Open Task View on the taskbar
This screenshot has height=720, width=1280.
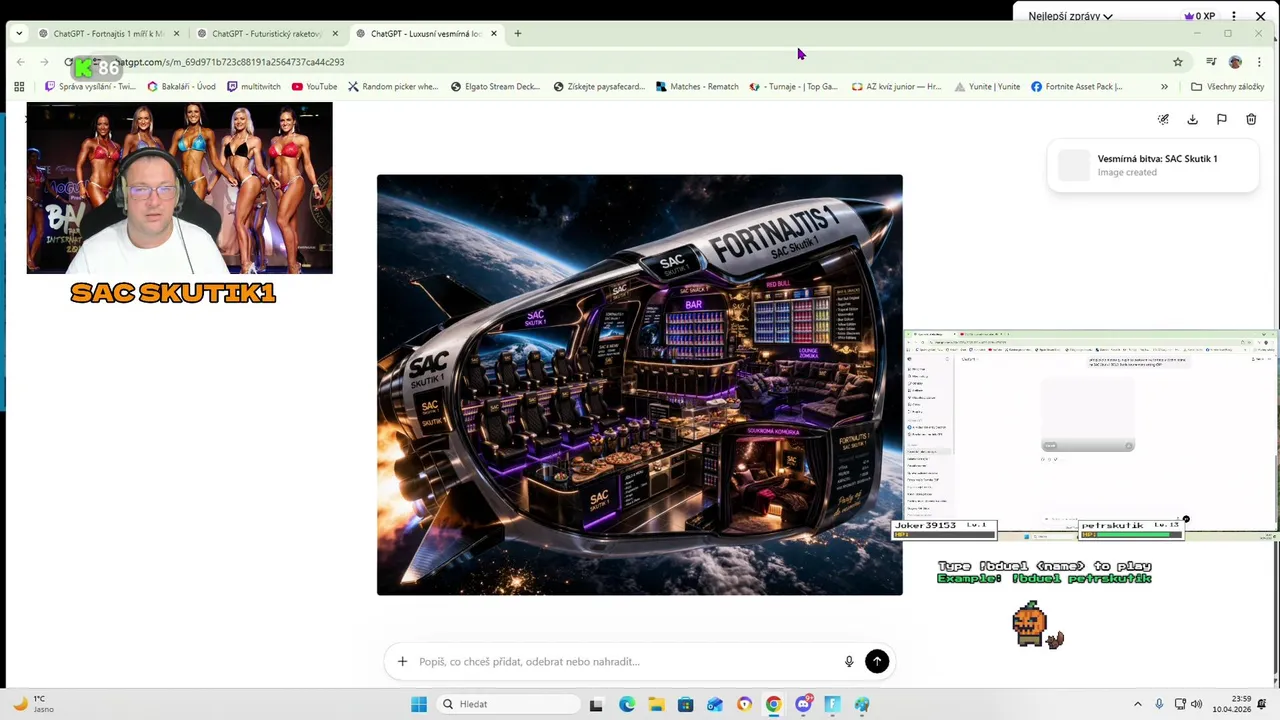pyautogui.click(x=596, y=704)
